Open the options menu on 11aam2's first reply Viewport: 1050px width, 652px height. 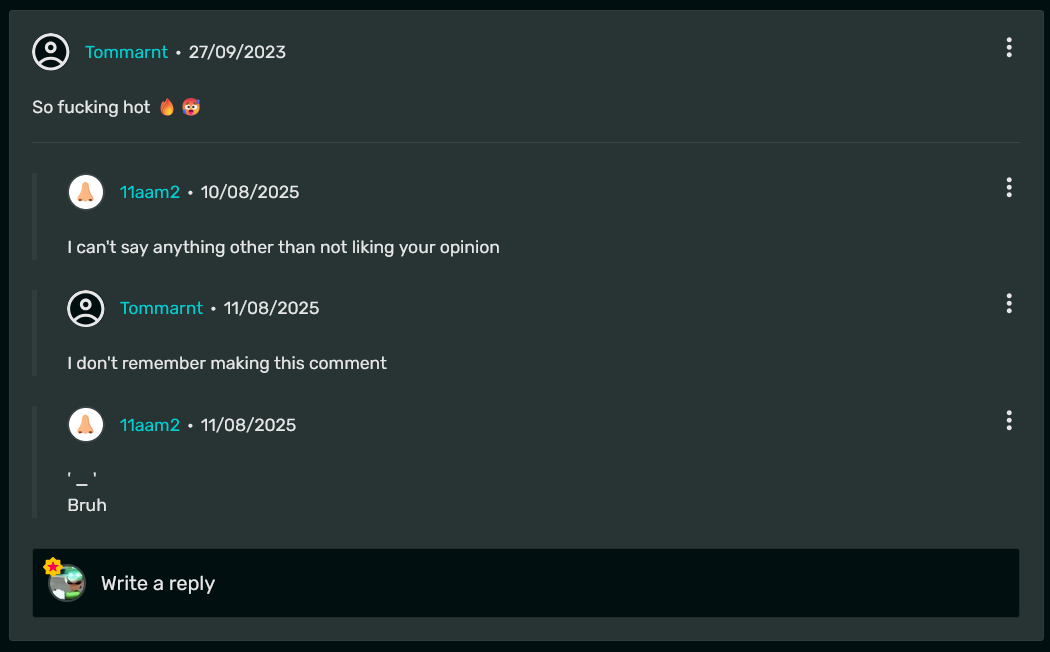pos(1009,187)
